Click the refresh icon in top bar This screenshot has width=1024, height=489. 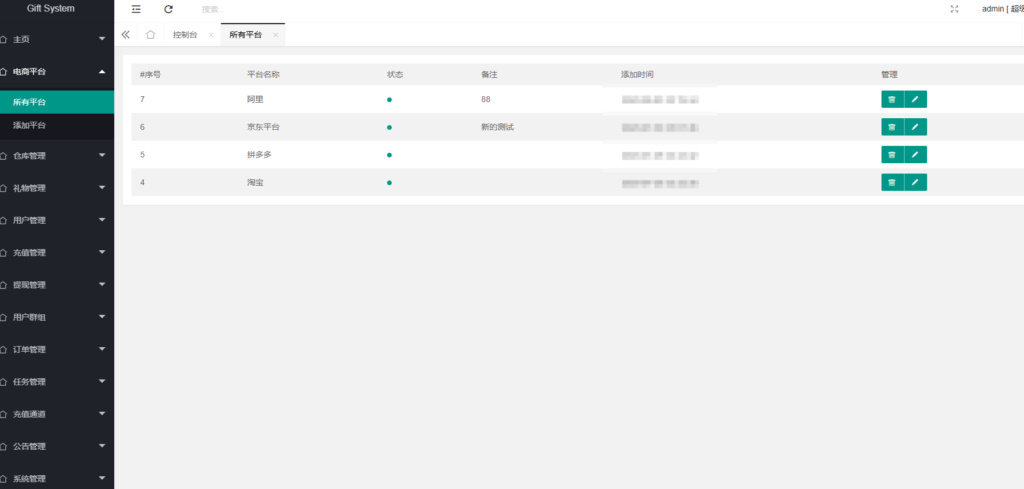168,9
